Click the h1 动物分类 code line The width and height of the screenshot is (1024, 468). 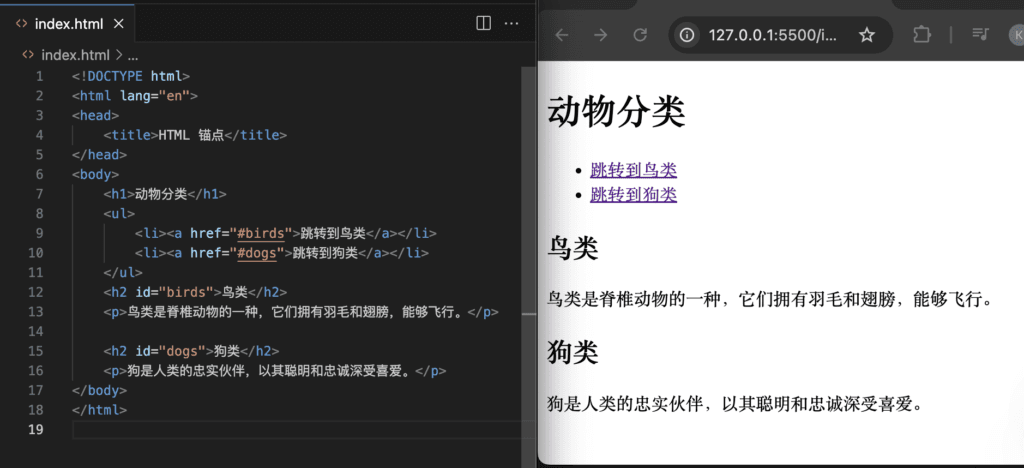click(165, 194)
